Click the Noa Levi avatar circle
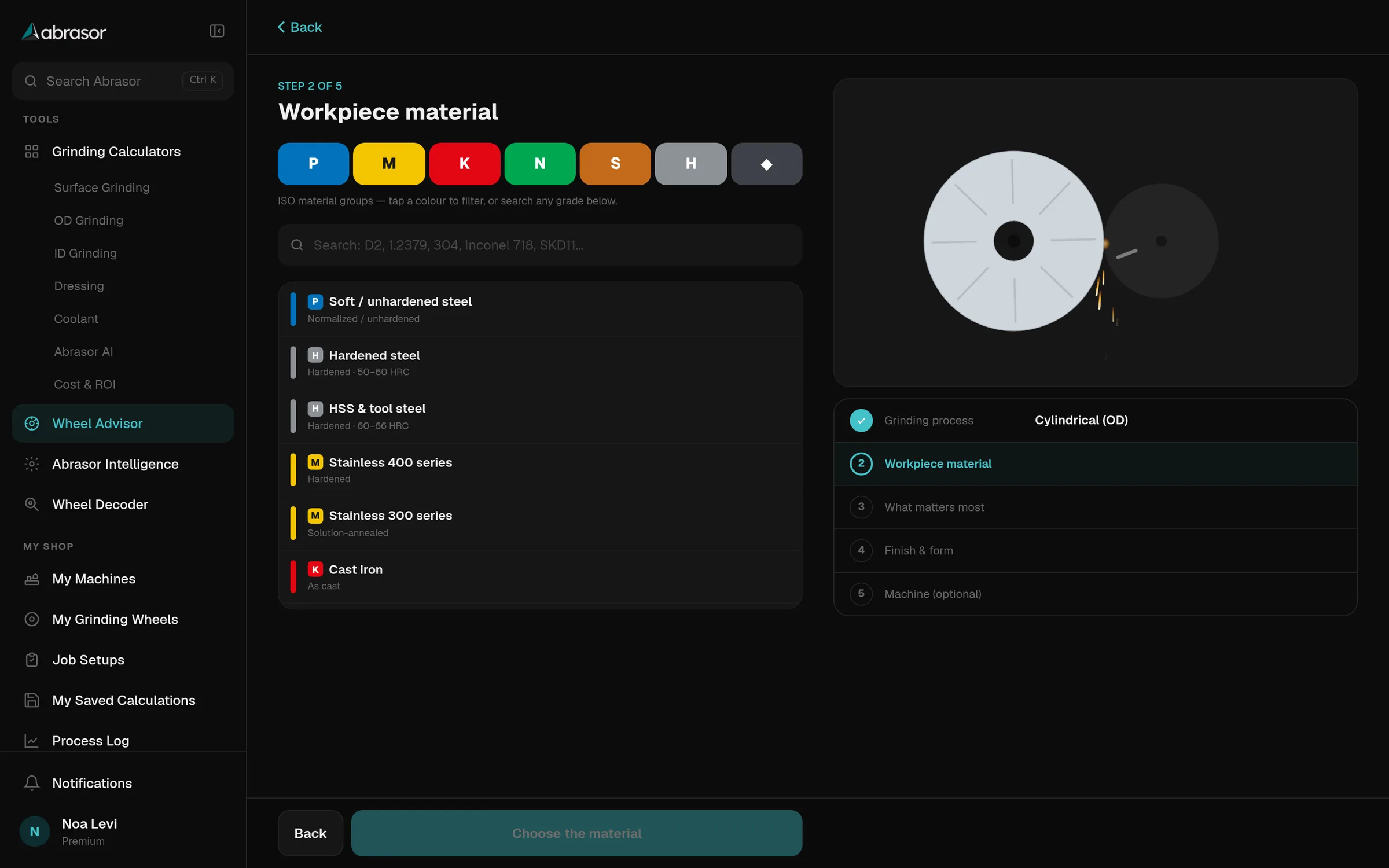The height and width of the screenshot is (868, 1389). pos(35,832)
